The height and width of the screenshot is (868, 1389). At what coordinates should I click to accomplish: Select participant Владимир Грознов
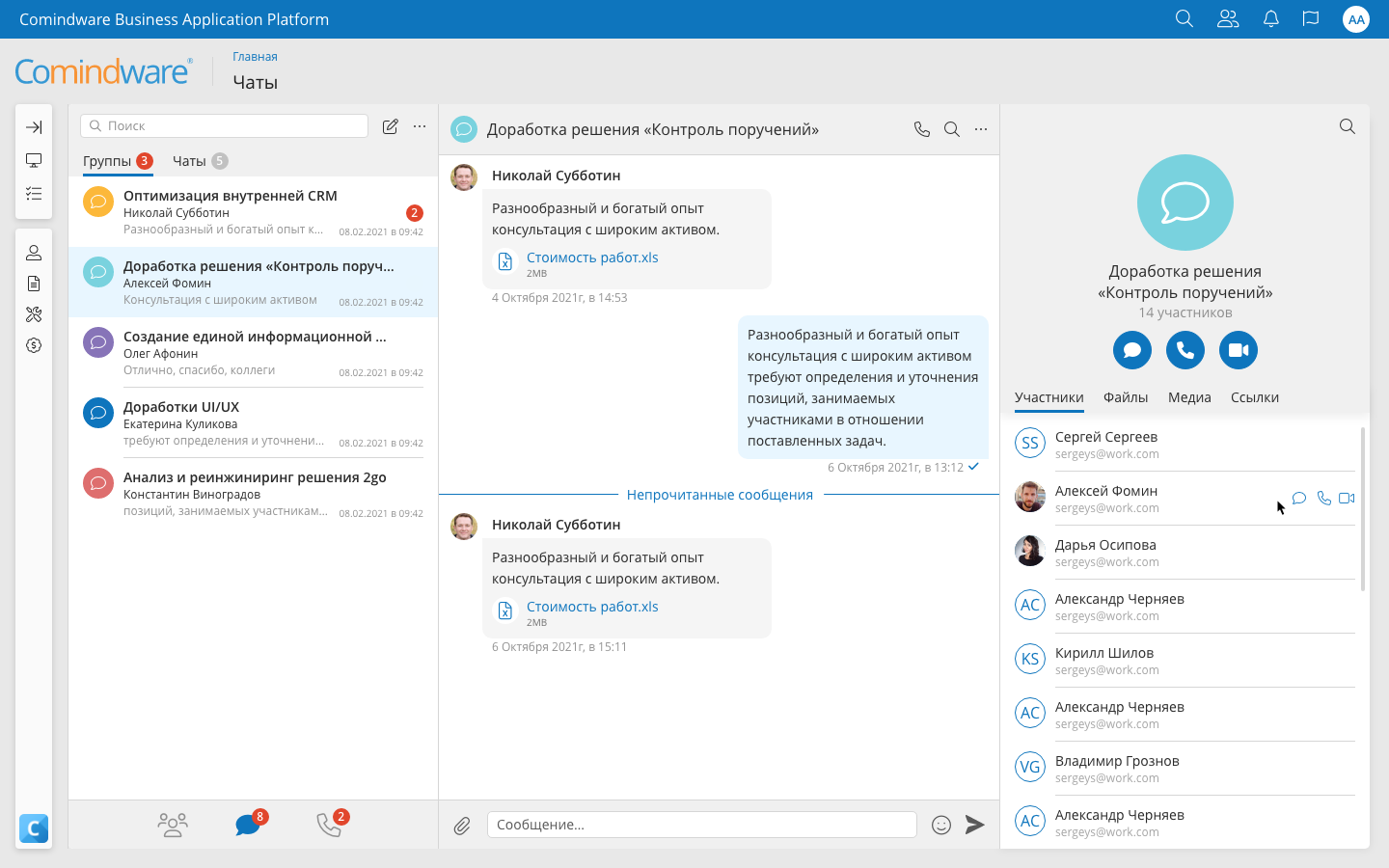(1185, 768)
